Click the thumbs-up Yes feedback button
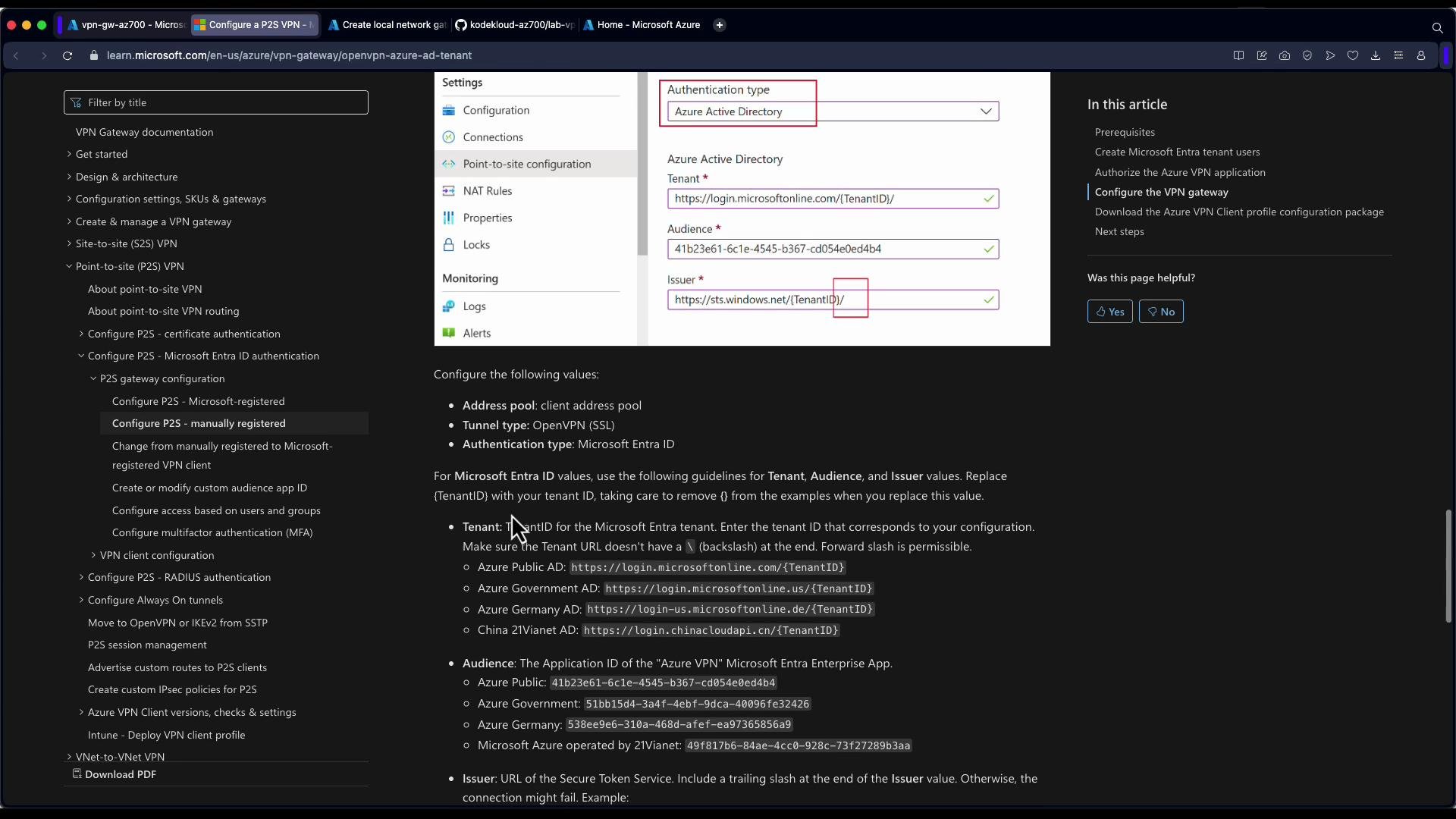1456x819 pixels. point(1109,312)
